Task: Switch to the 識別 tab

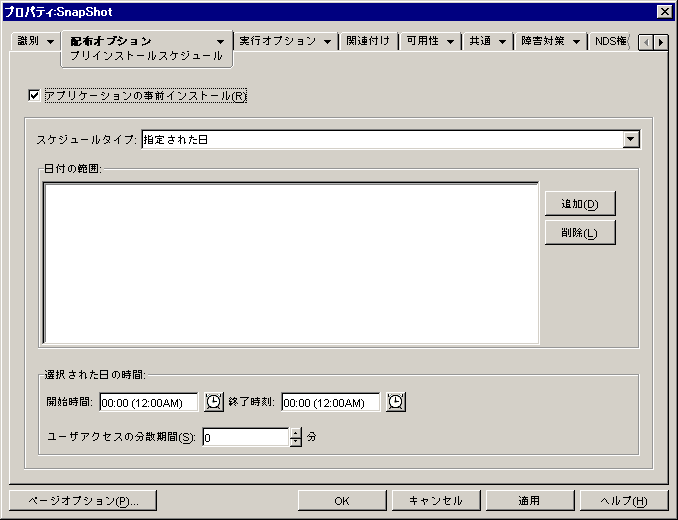Action: 29,41
